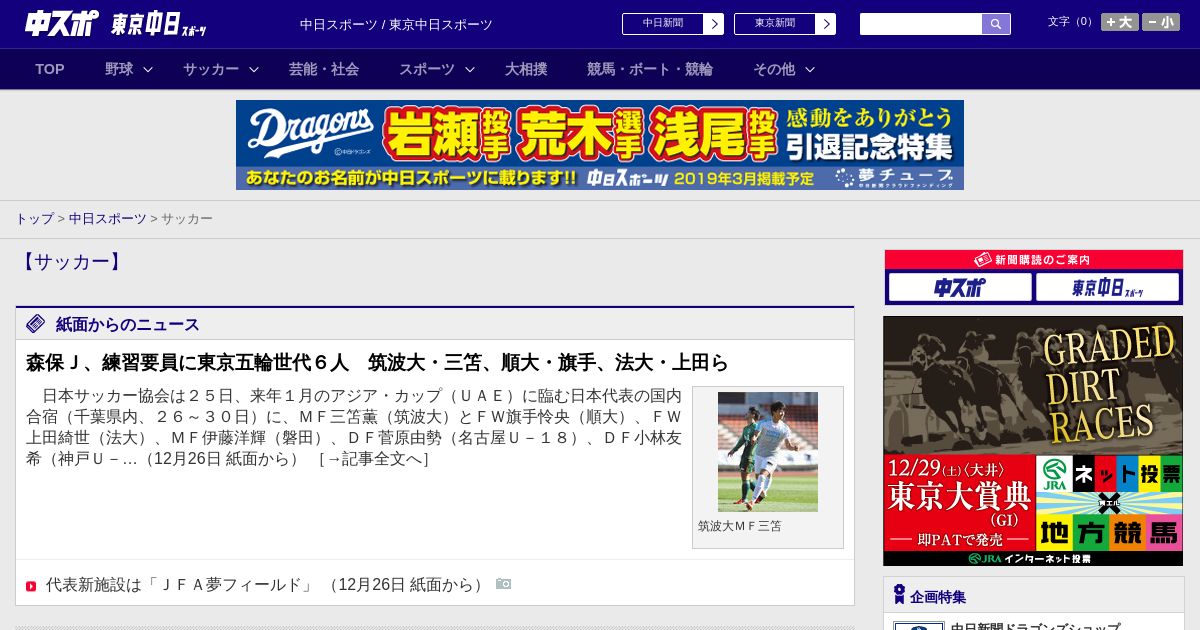Viewport: 1200px width, 630px height.
Task: Follow the 中日スポーツ breadcrumb link
Action: pos(107,218)
